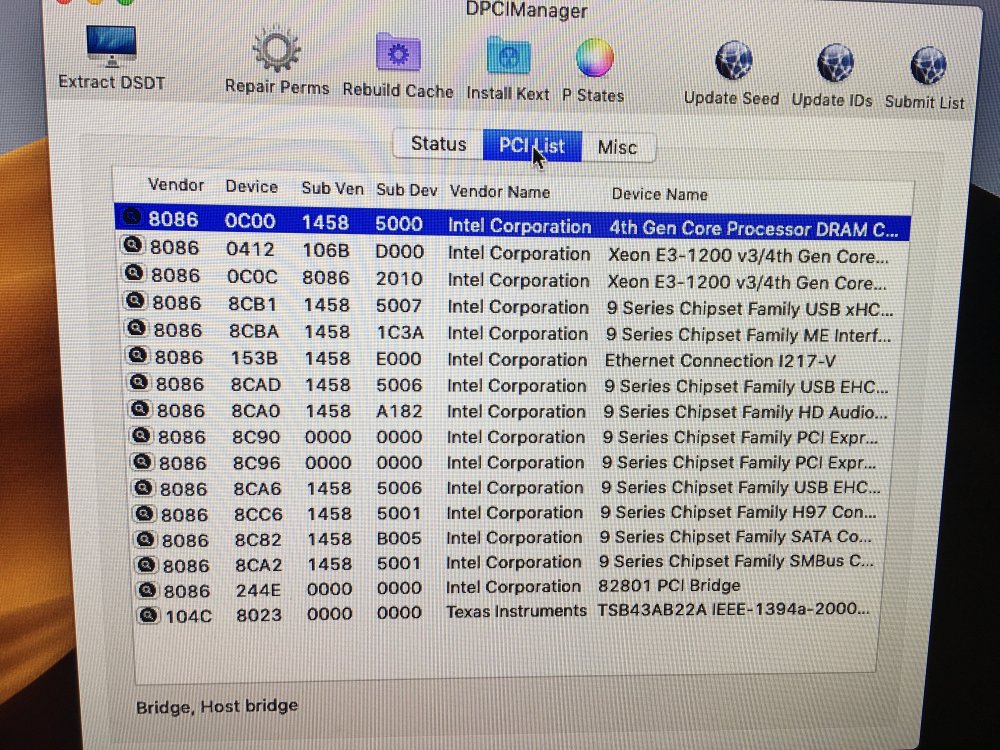Click magnifier icon on 8CB1 row

click(x=135, y=300)
